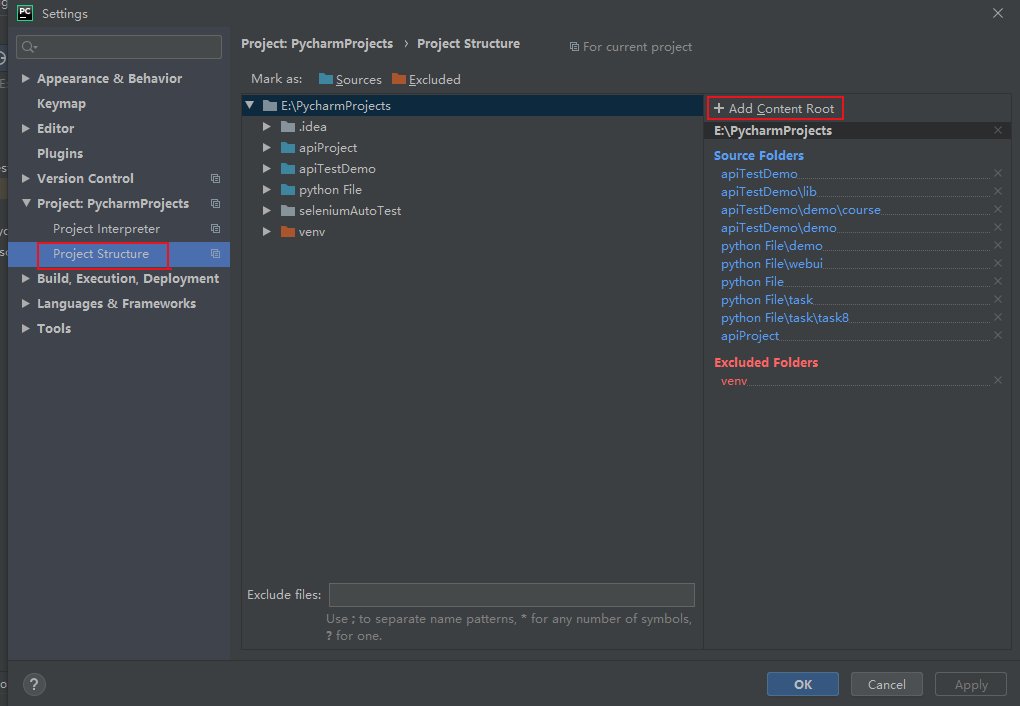Mark as Sources folder icon
This screenshot has height=706, width=1020.
click(x=326, y=80)
